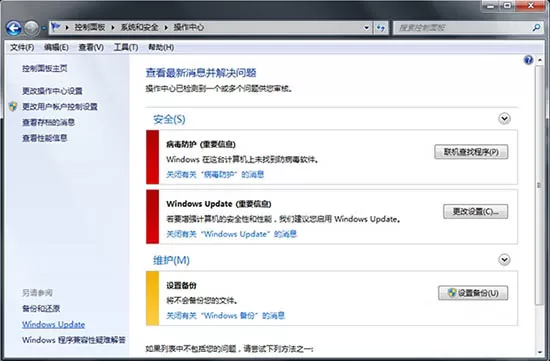Minimize the window
This screenshot has width=550, height=361.
(x=491, y=6)
